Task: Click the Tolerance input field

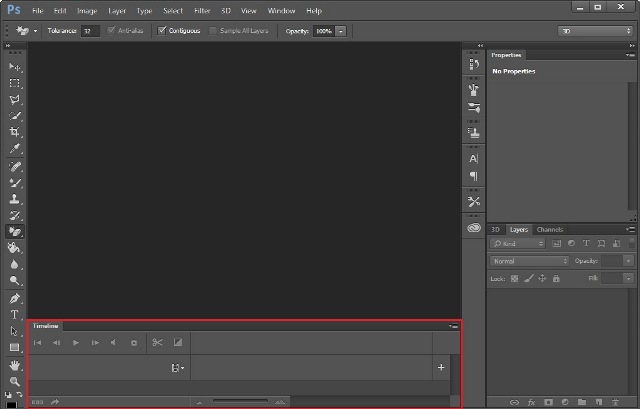Action: tap(90, 31)
